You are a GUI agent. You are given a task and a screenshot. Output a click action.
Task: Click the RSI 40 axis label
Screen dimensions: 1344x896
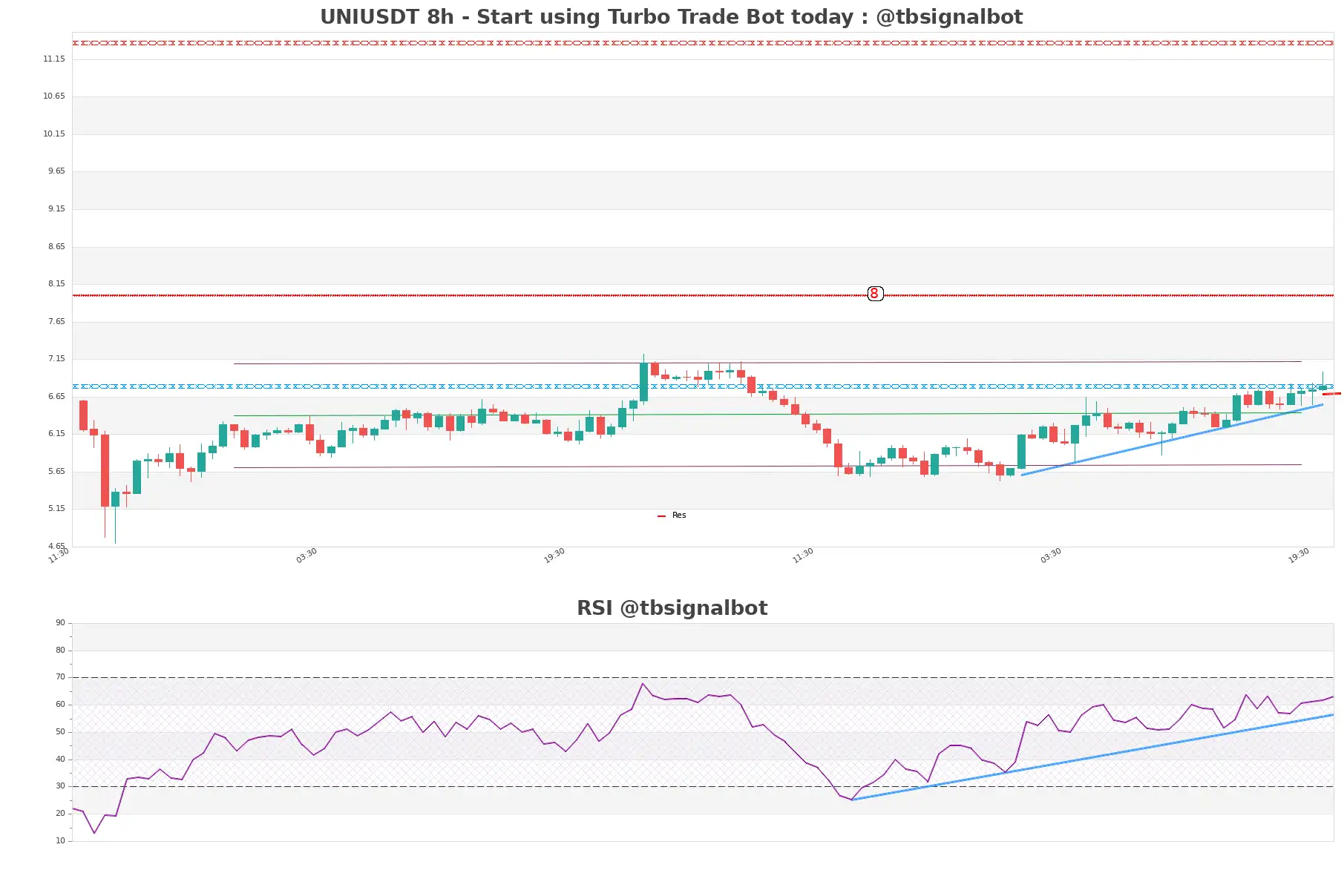60,759
